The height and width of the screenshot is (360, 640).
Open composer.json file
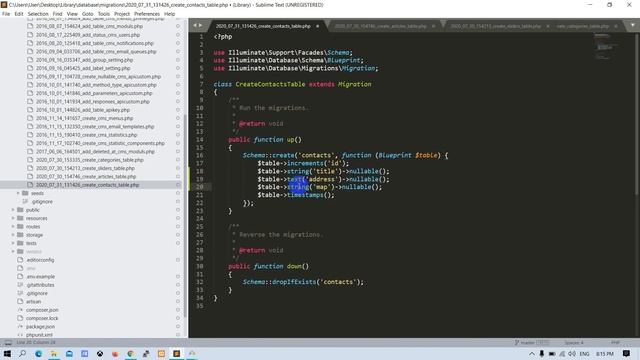pos(42,310)
